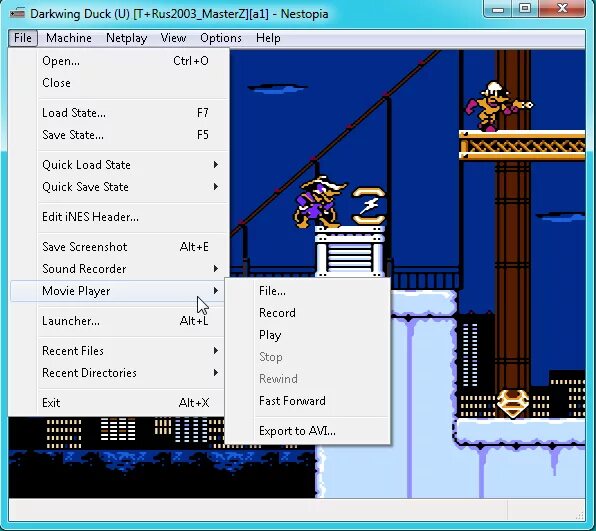596x531 pixels.
Task: Click Fast Forward in Movie Player submenu
Action: [x=308, y=401]
